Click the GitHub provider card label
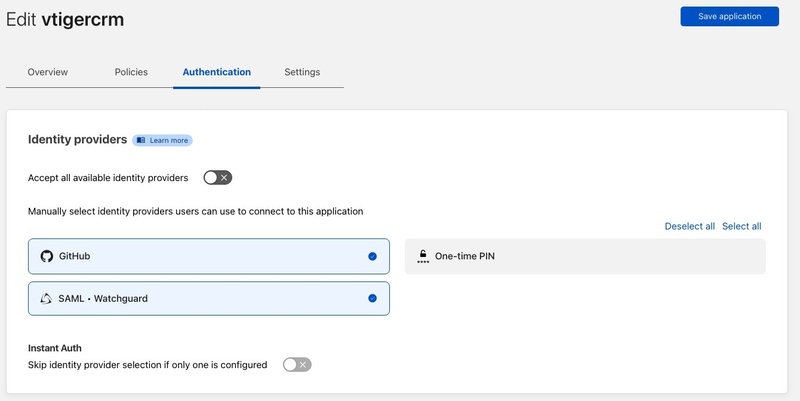Screen dimensions: 800x401 pos(74,256)
